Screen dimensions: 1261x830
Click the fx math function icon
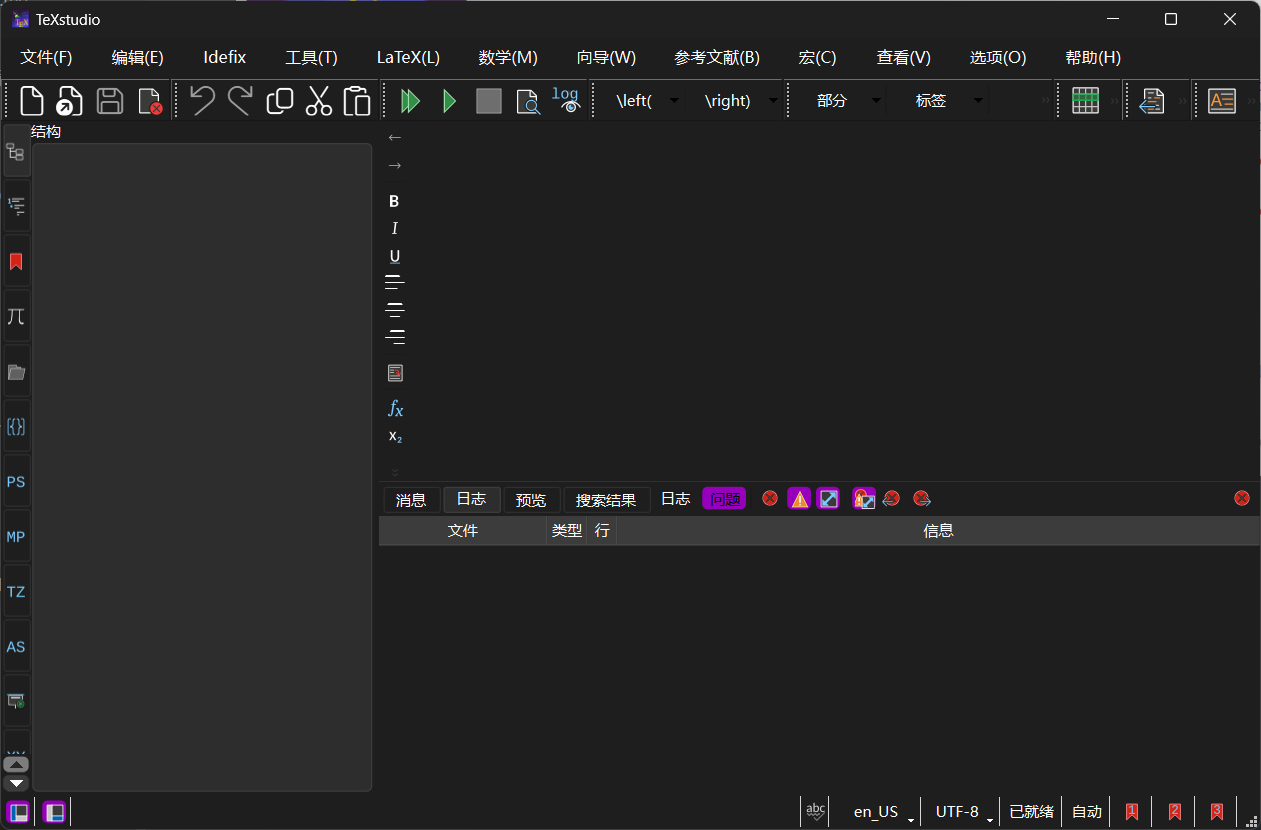pos(395,409)
